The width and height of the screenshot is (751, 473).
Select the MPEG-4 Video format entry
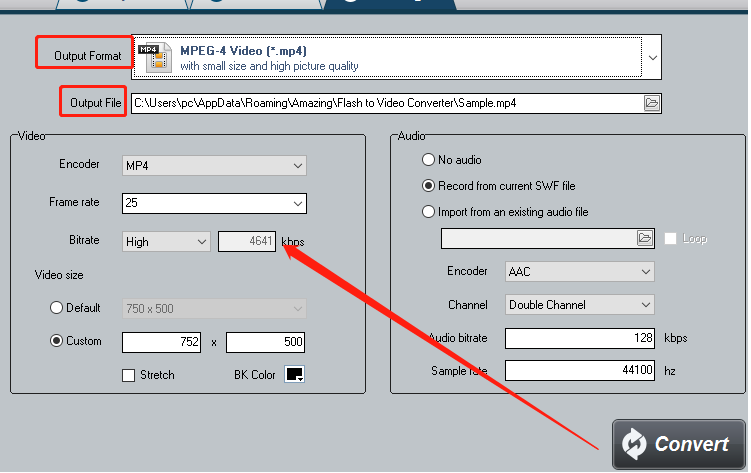[387, 57]
